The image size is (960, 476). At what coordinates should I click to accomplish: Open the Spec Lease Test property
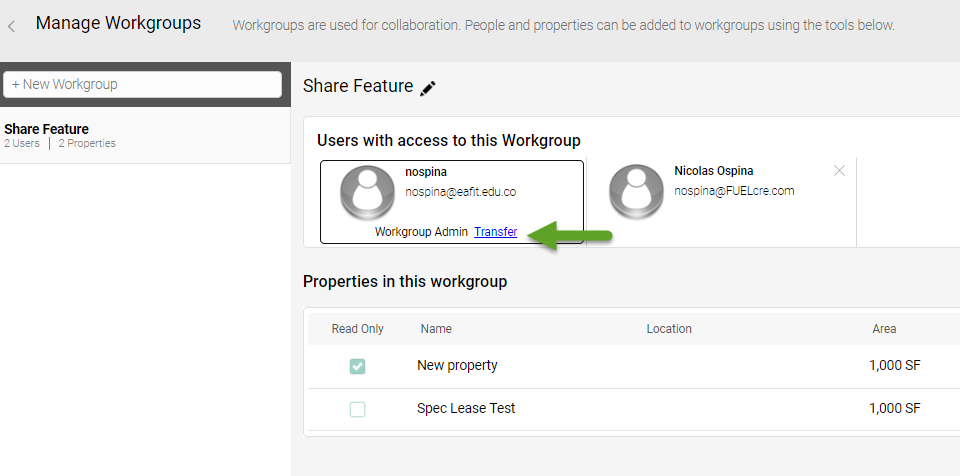(x=466, y=408)
